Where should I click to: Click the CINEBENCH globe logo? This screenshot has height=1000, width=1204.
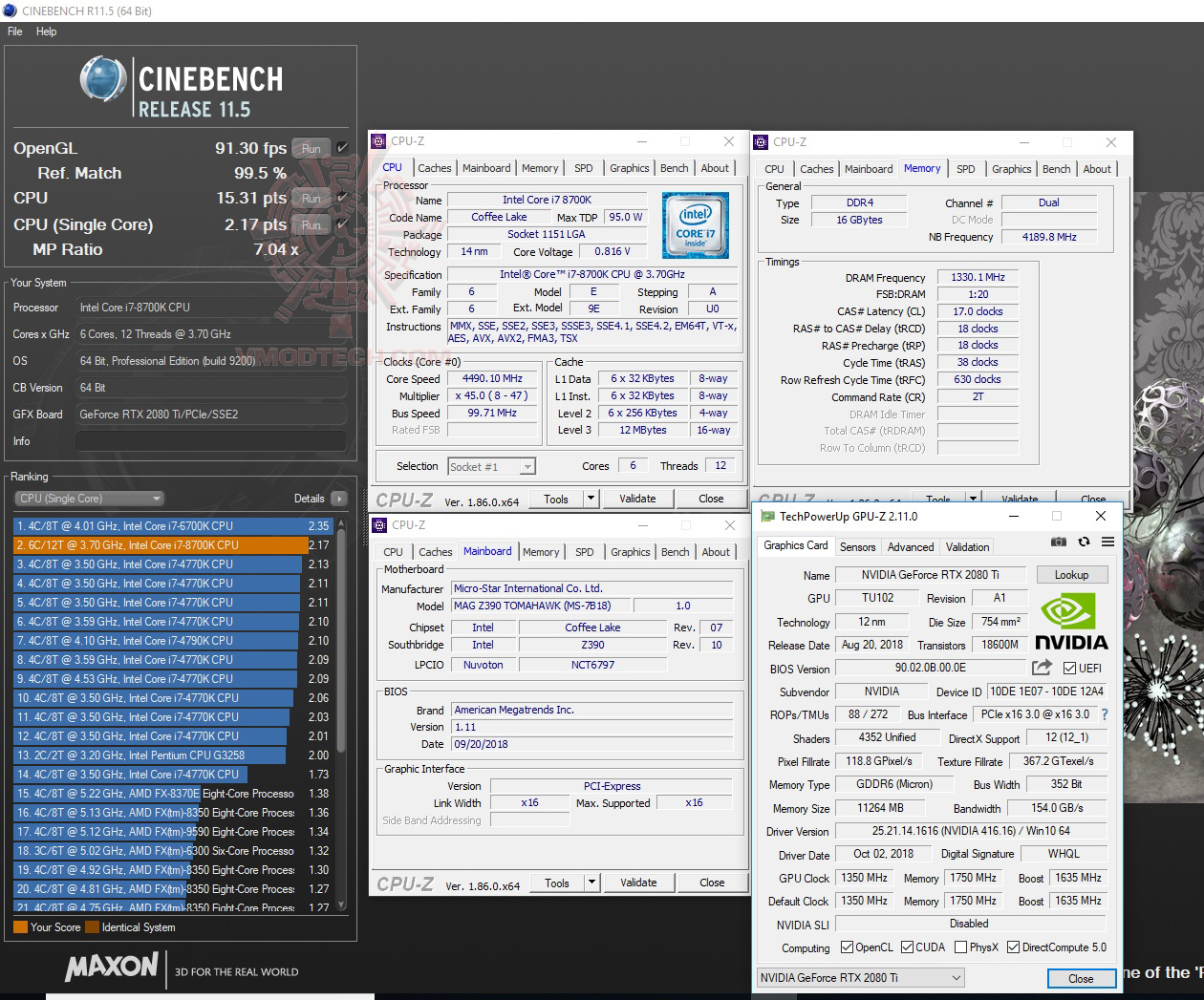click(x=100, y=80)
